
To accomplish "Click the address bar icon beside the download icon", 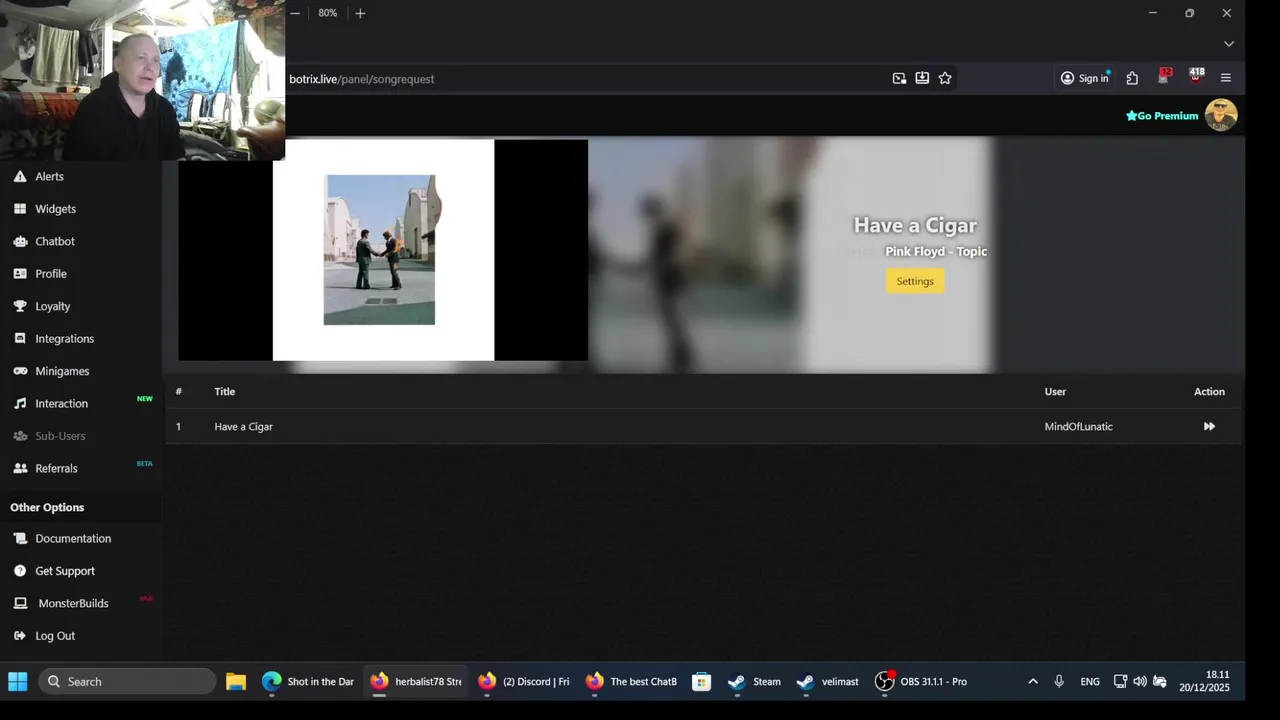I will 899,78.
